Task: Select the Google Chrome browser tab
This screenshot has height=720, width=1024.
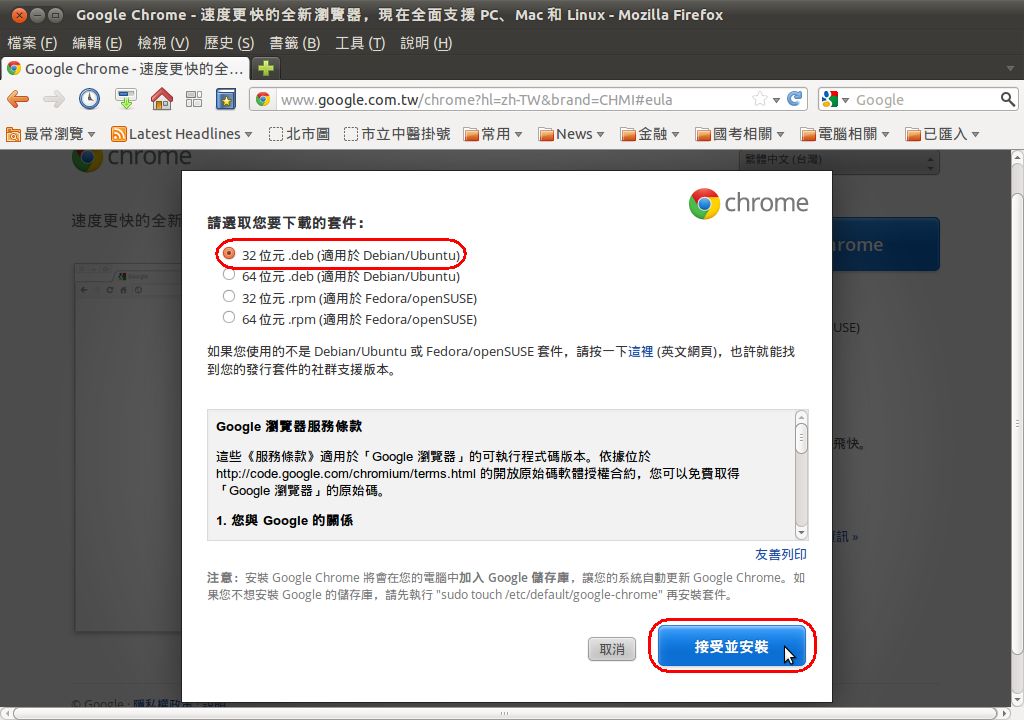Action: point(125,68)
